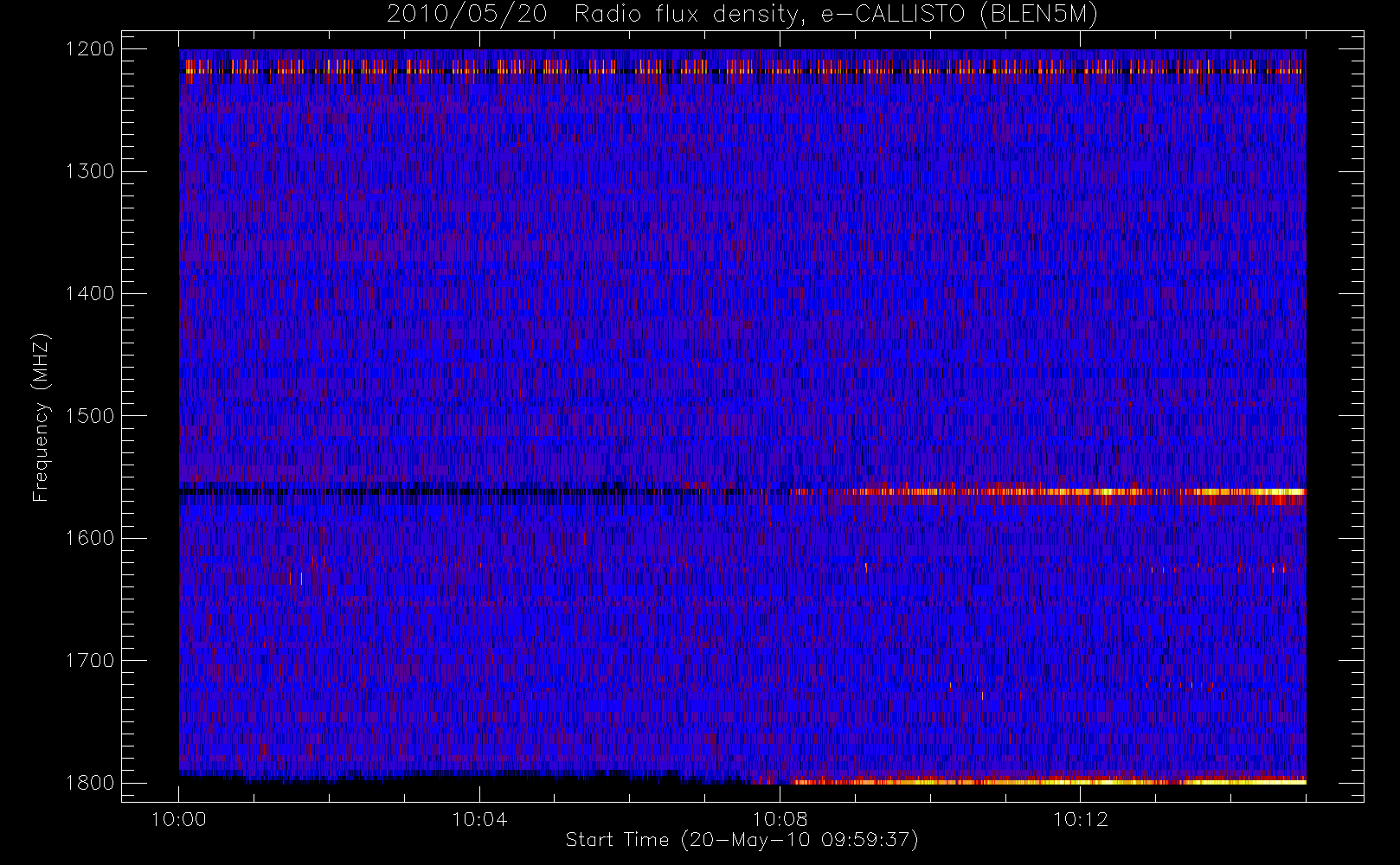1400x865 pixels.
Task: Click the 1200 frequency tick label
Action: pos(90,49)
